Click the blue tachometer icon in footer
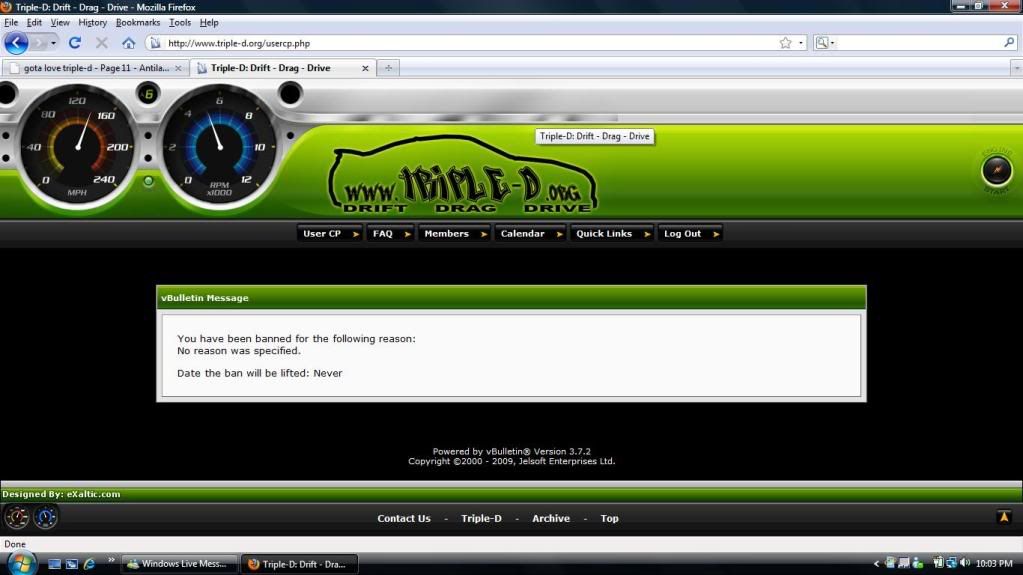1023x575 pixels. tap(45, 517)
